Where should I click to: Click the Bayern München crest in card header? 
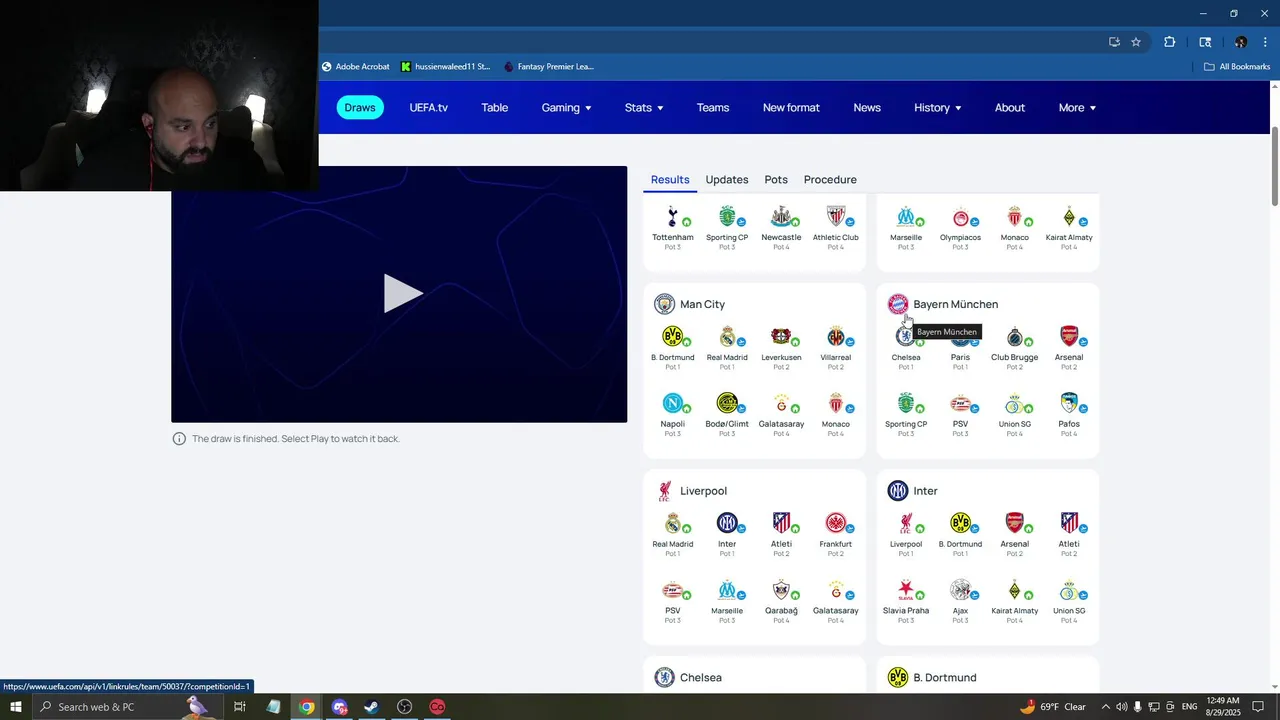click(898, 304)
